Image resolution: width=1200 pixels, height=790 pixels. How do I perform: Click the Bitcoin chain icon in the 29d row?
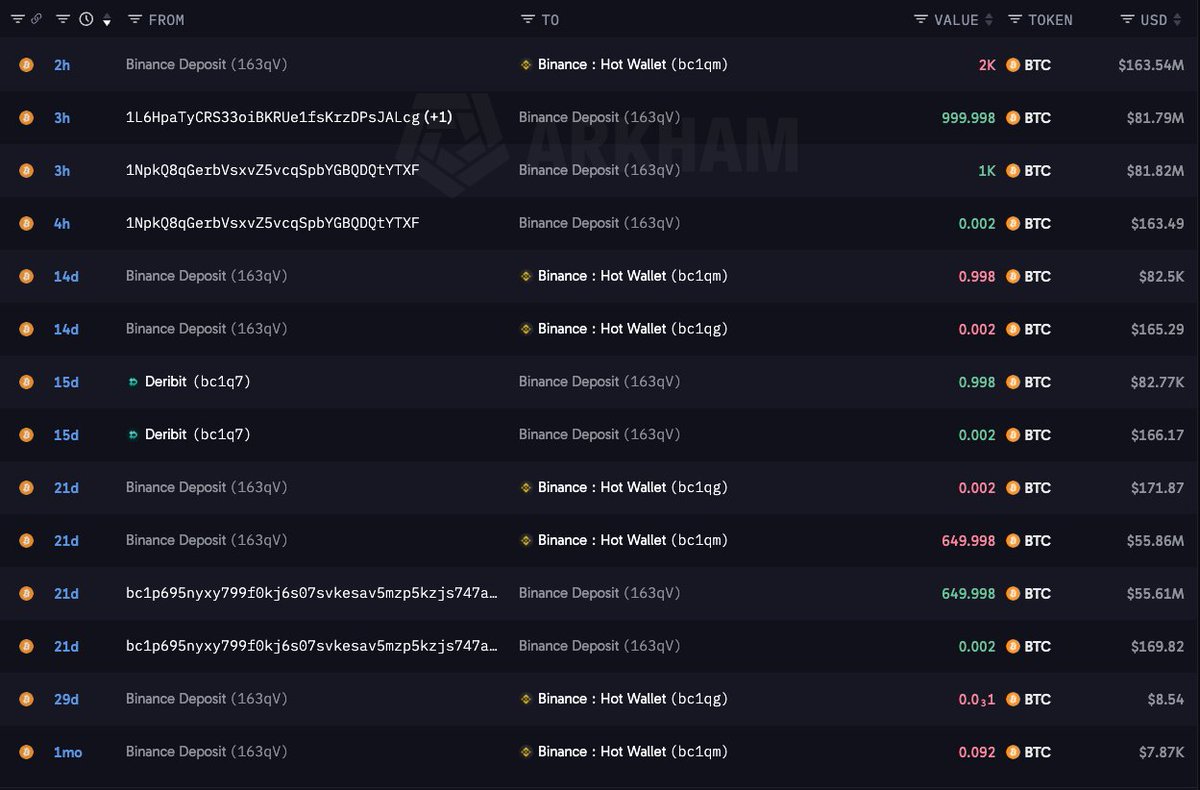26,699
